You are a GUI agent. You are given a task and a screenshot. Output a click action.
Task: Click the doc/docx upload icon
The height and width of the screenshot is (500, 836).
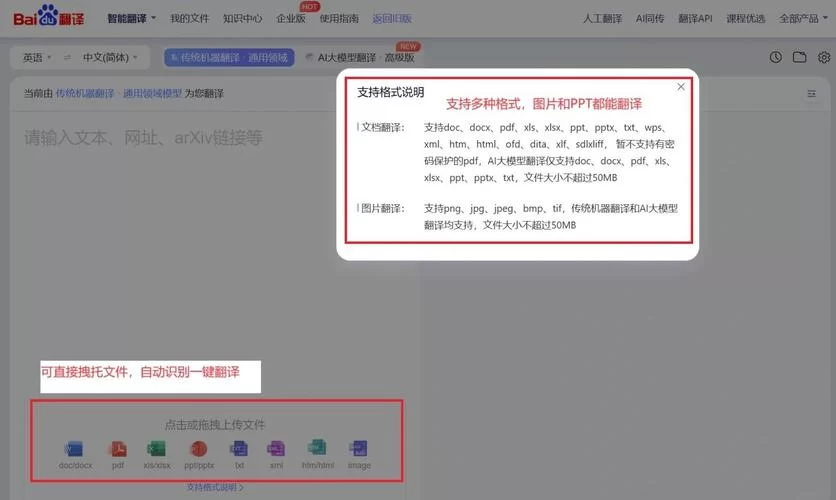click(x=74, y=449)
